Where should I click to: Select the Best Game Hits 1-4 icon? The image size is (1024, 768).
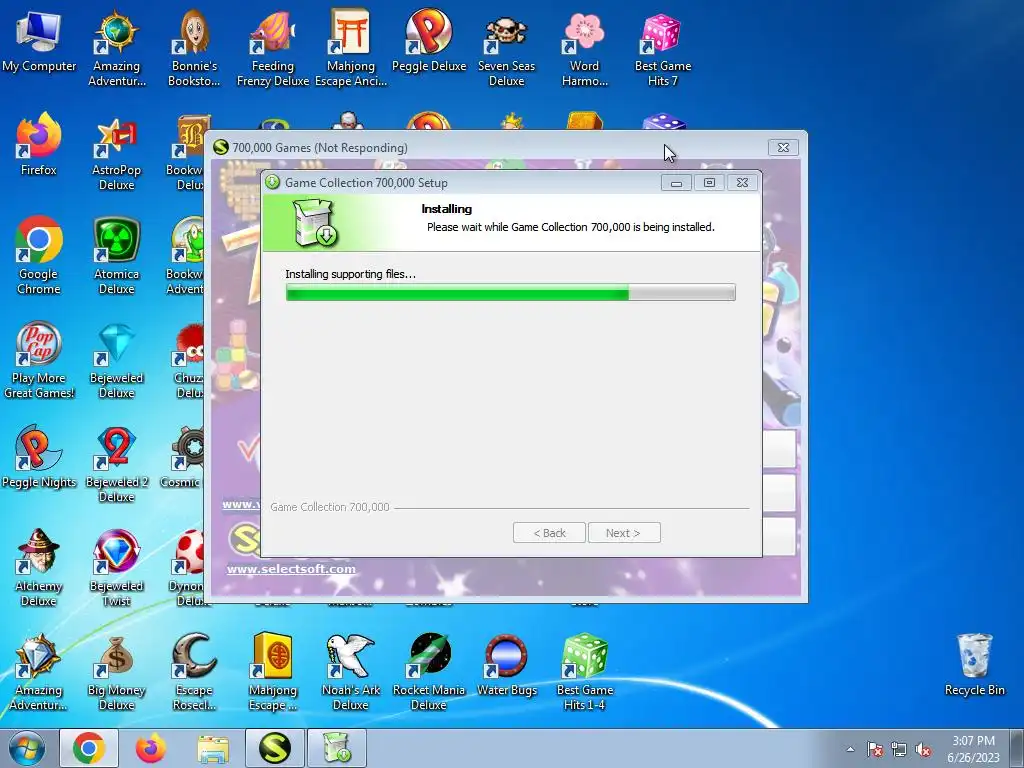pyautogui.click(x=584, y=672)
